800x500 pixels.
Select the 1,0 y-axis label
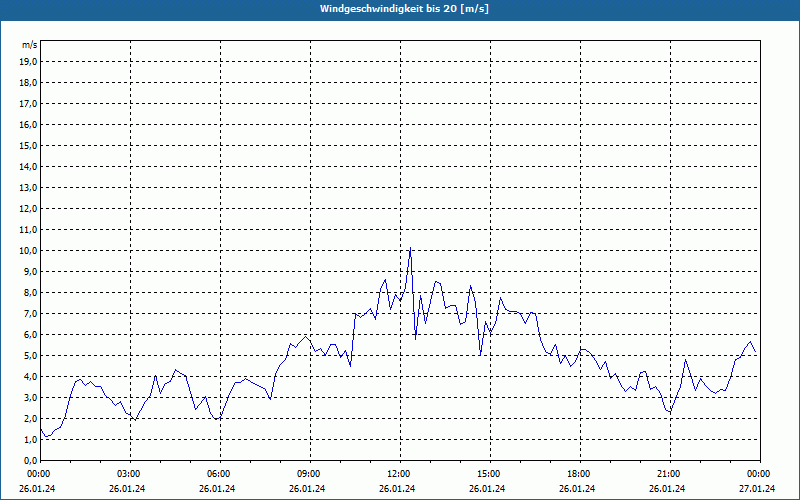(x=31, y=439)
